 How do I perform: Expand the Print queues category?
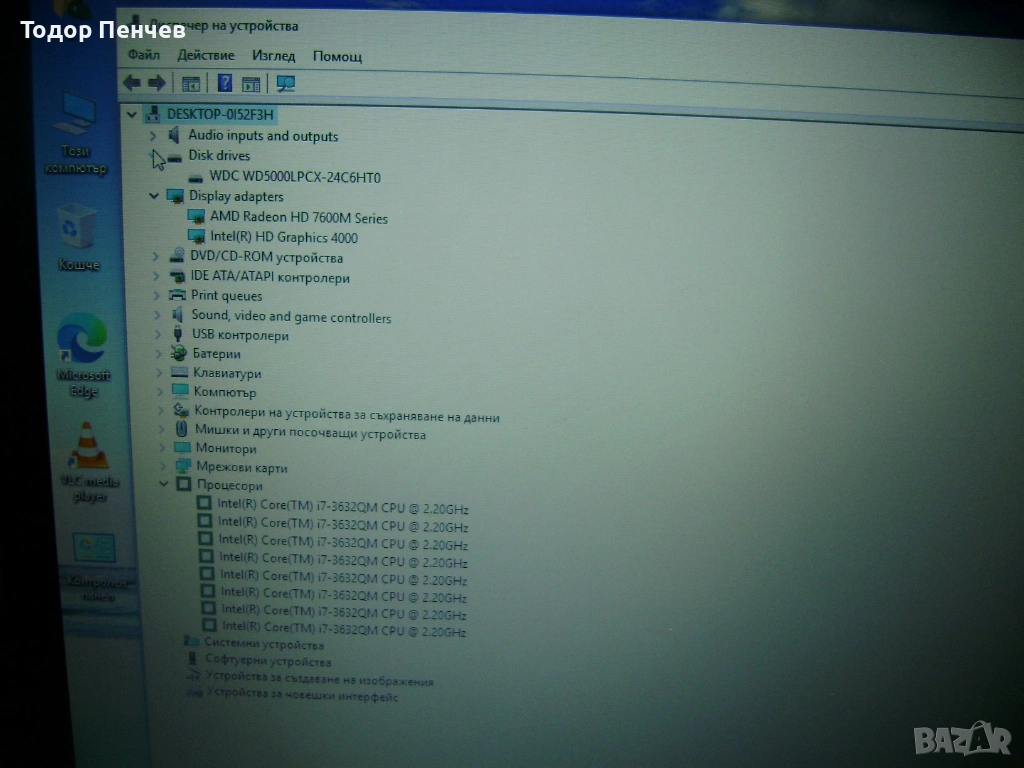click(x=156, y=296)
